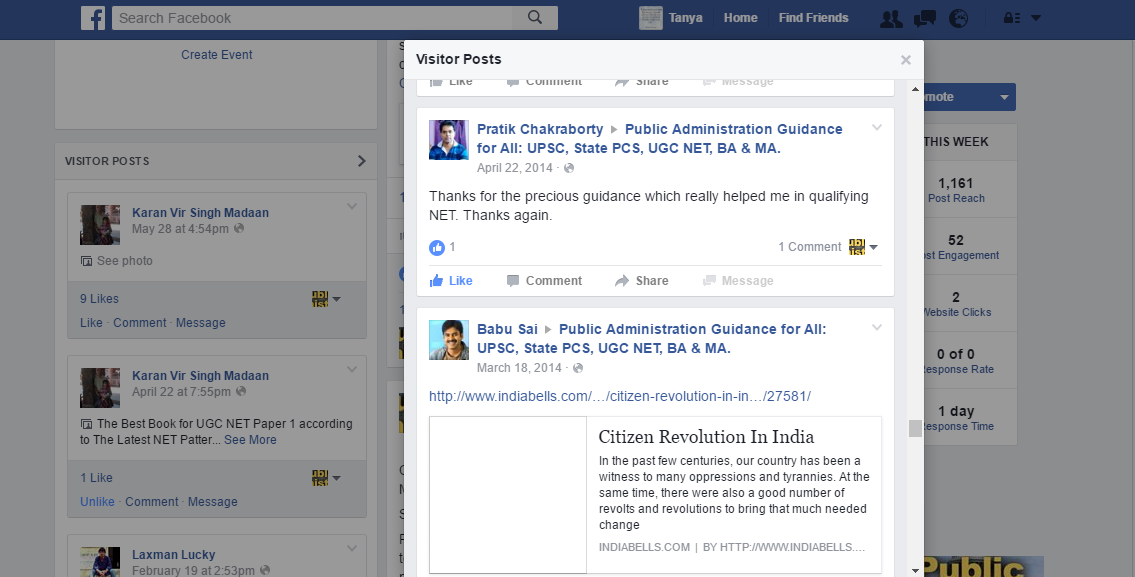Expand chevron on Karan's May 28 post
Viewport: 1135px width, 577px height.
[352, 206]
